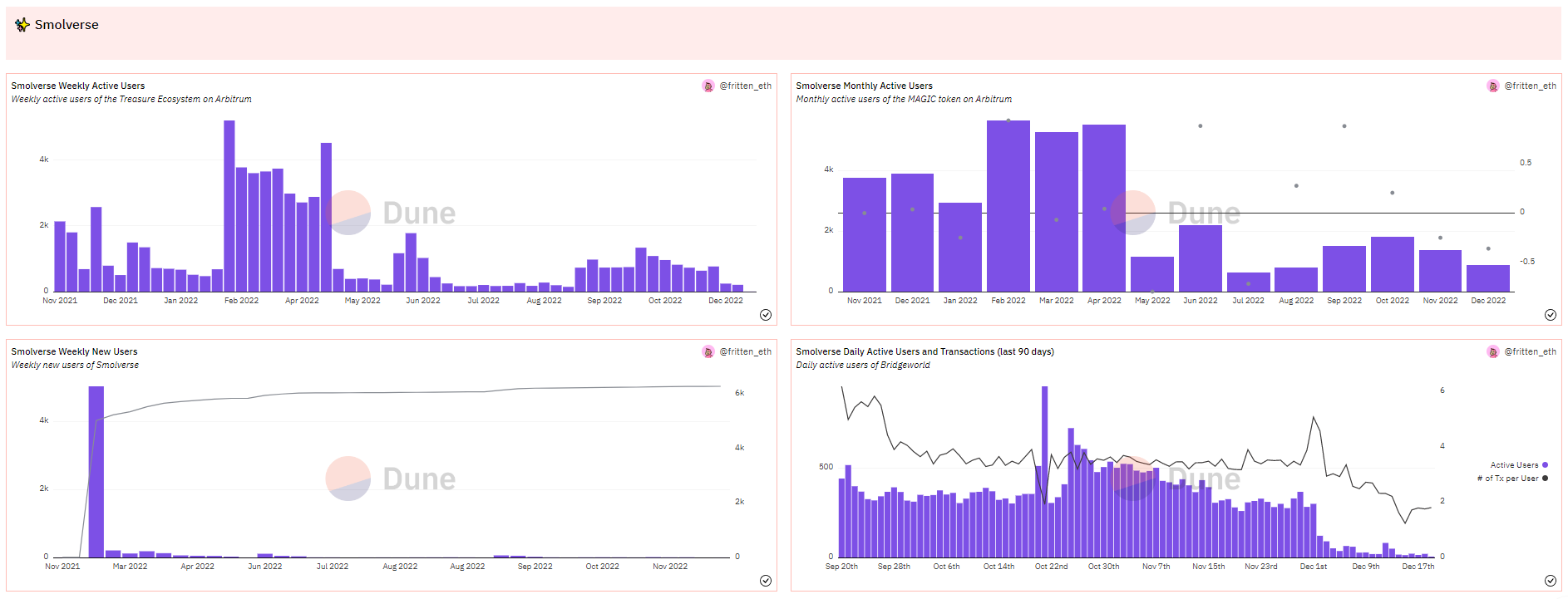Open @fritten_eth on the Weekly Active Users chart
The image size is (1568, 599).
click(746, 86)
